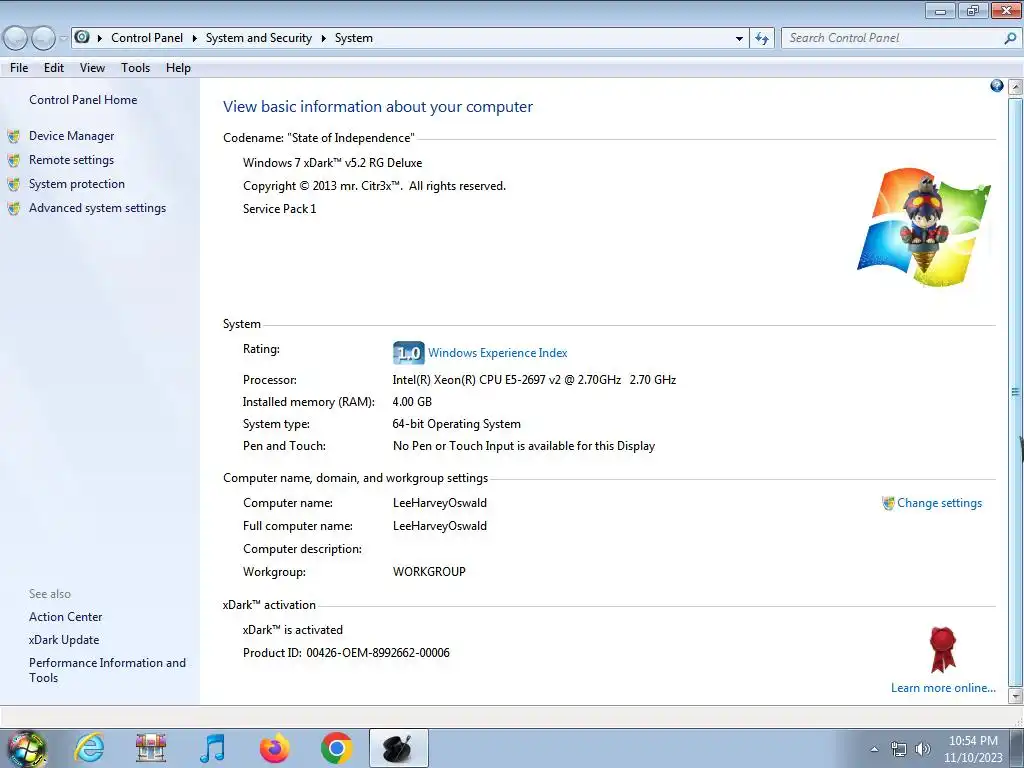
Task: Open Performance Information and Tools
Action: (107, 670)
